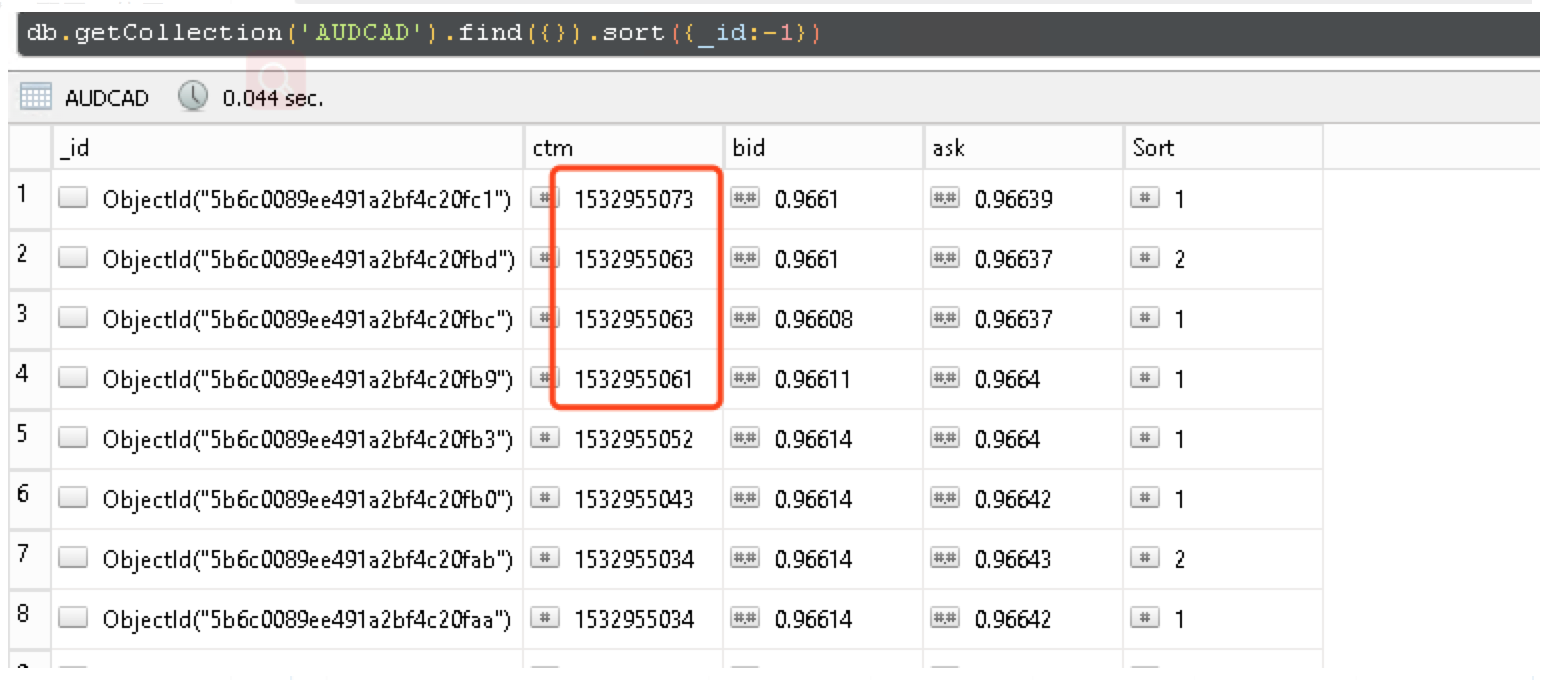This screenshot has height=680, width=1546.
Task: Select ctm value 1532955034 in row 7
Action: coord(634,559)
